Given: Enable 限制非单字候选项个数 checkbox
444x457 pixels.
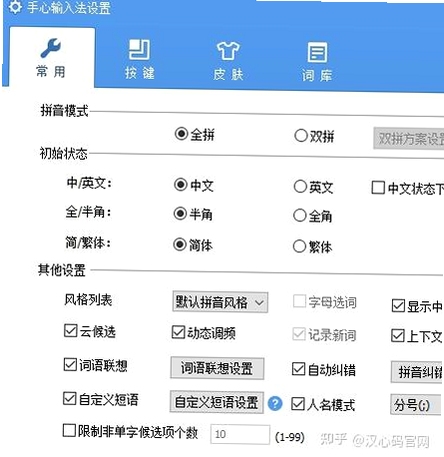Looking at the screenshot, I should (69, 430).
